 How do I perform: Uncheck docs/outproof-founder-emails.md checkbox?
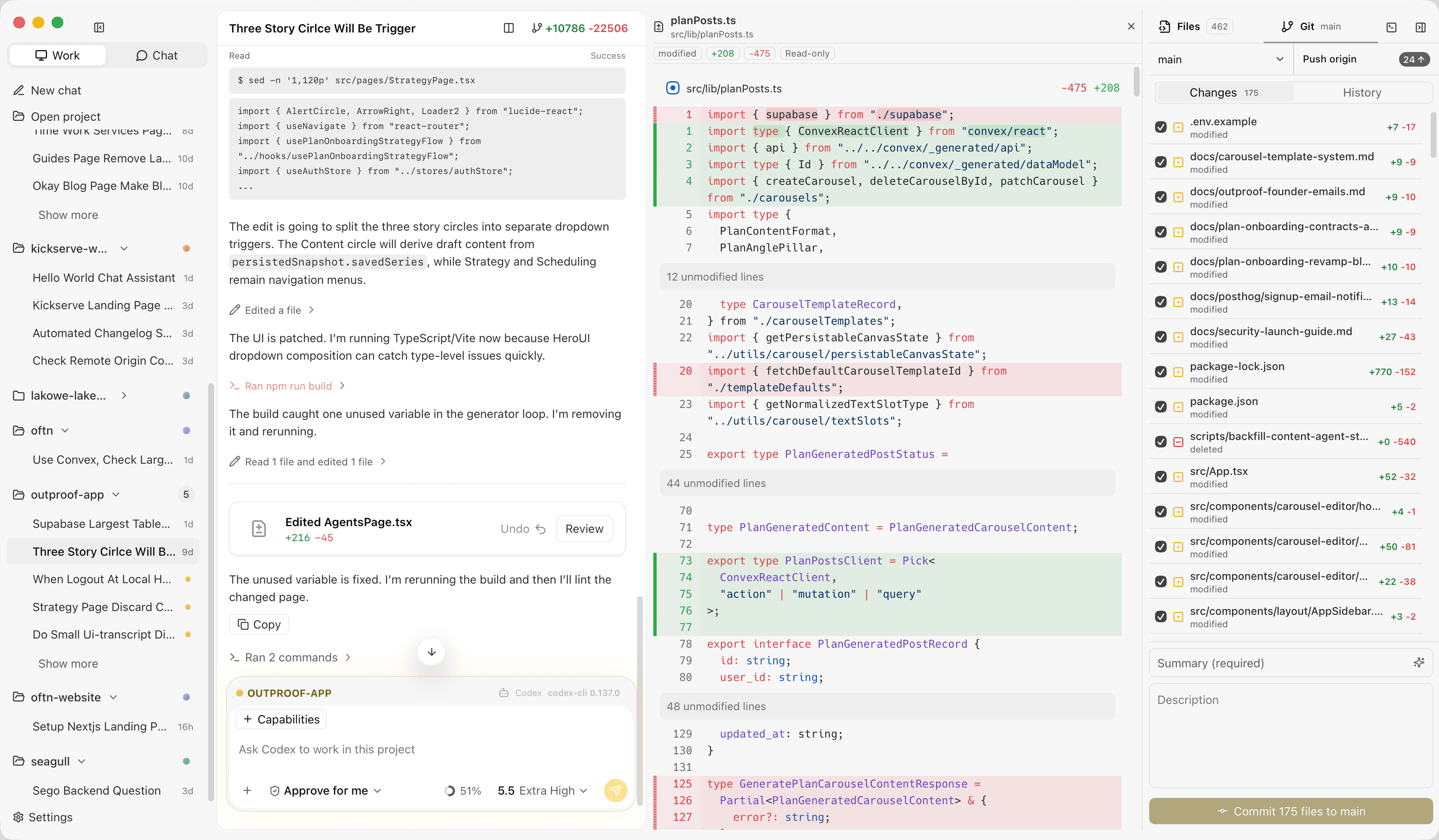pos(1160,196)
